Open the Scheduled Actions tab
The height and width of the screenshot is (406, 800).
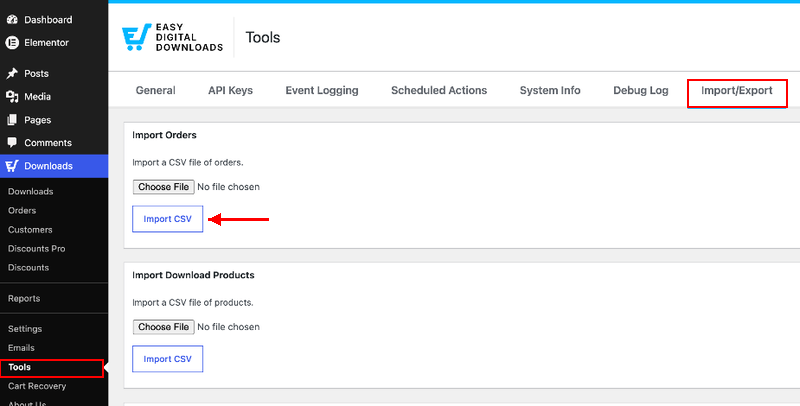tap(439, 91)
